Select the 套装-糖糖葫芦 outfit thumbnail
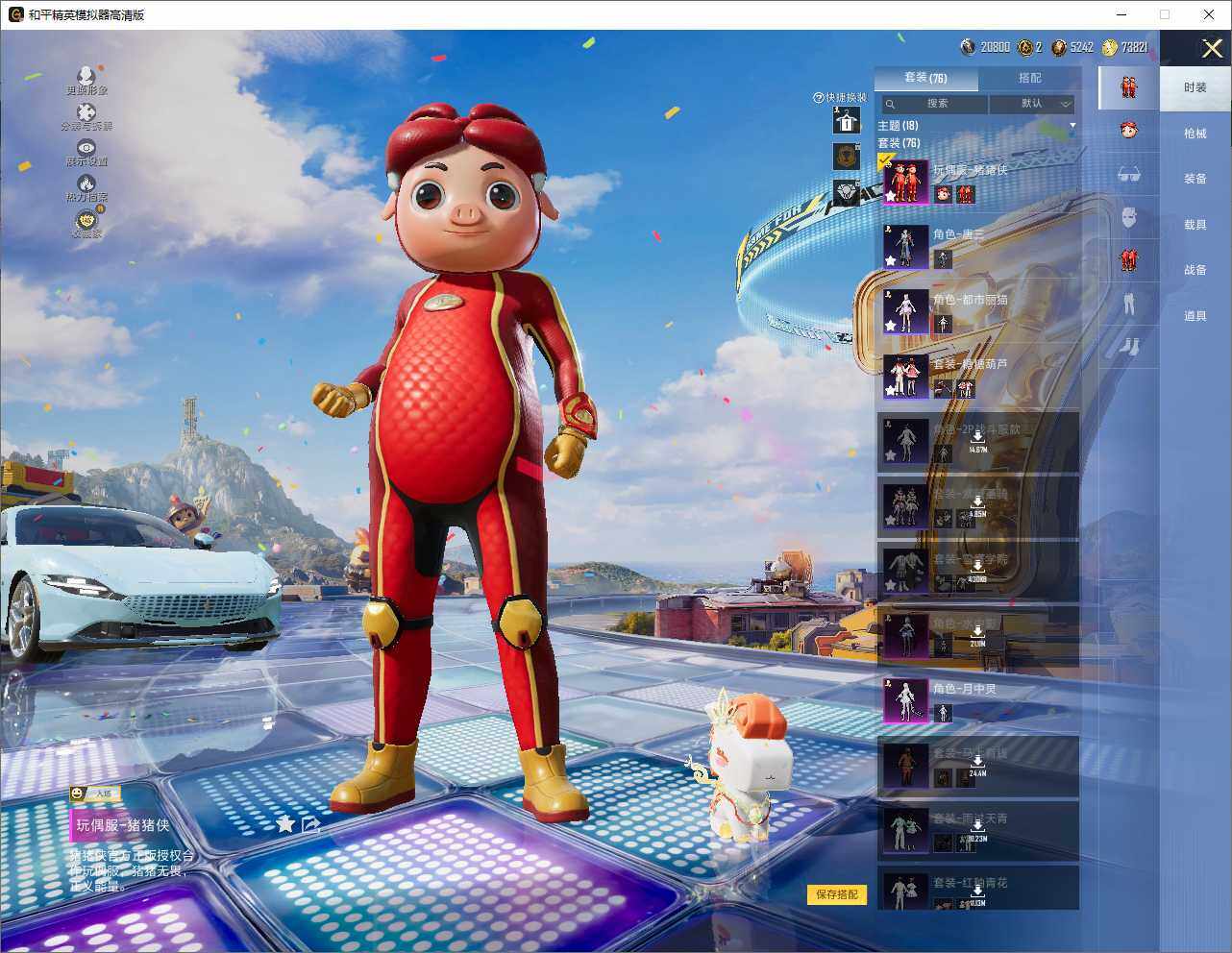1232x953 pixels. coord(905,376)
